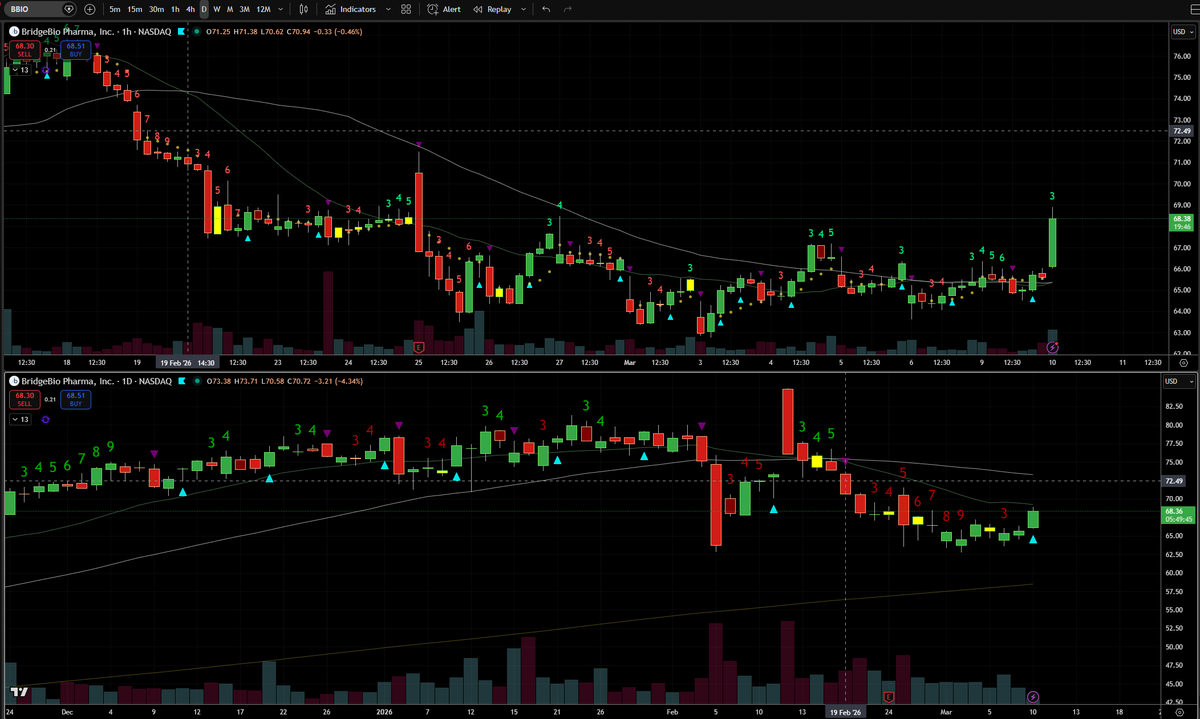Click the cyan flag icon on 1h chart title
Image resolution: width=1200 pixels, height=719 pixels.
181,32
